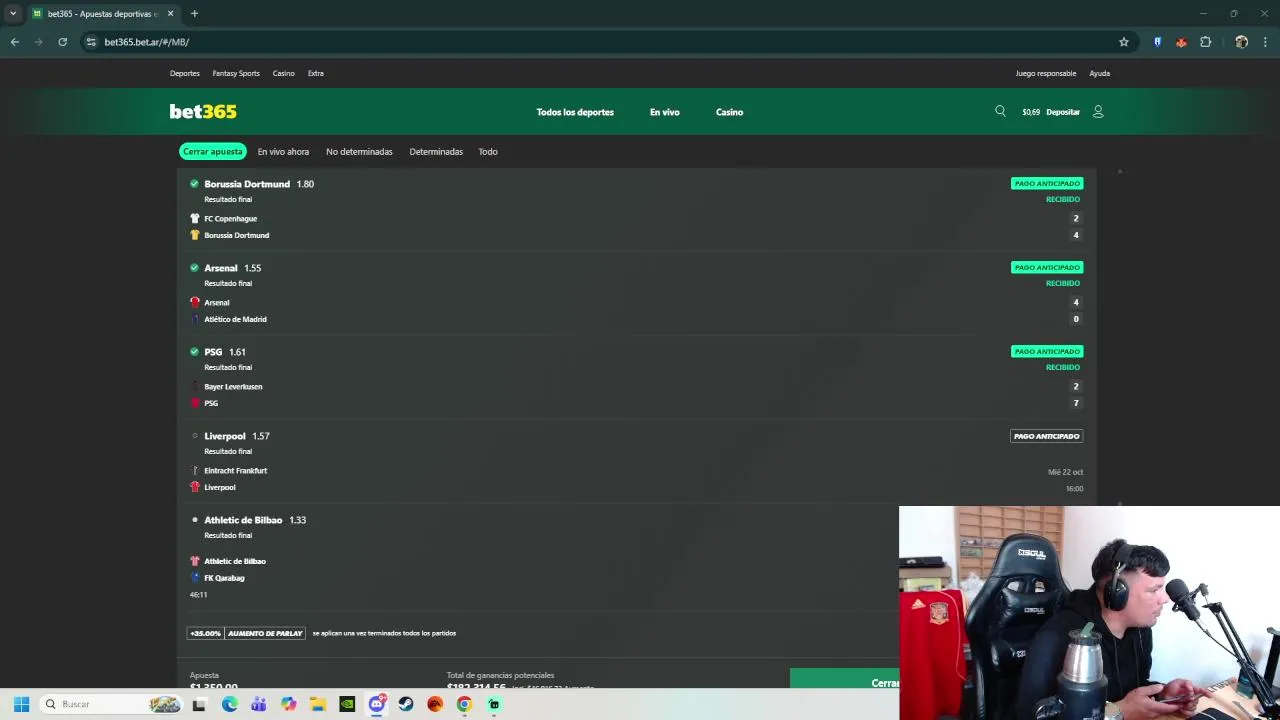1280x720 pixels.
Task: View site information icon in address bar
Action: click(x=91, y=42)
